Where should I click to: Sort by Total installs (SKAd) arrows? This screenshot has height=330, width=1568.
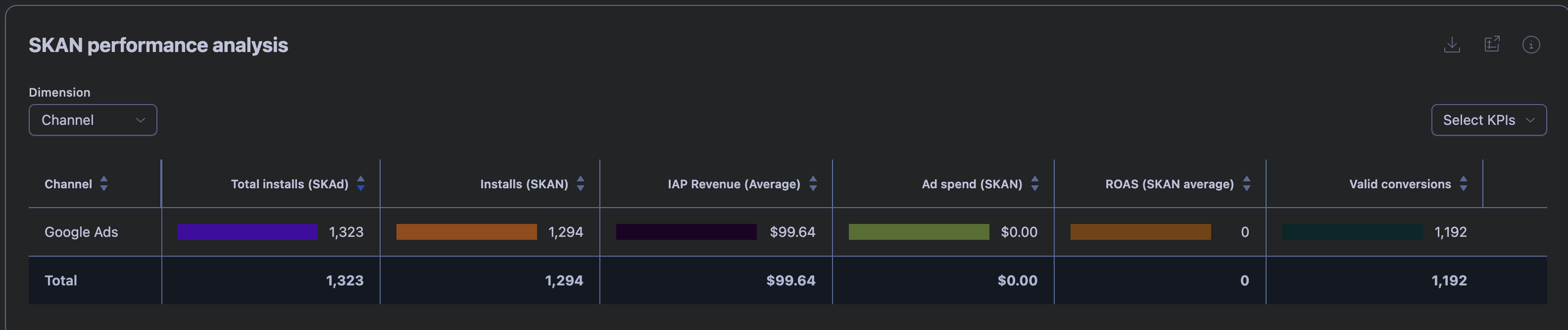tap(361, 184)
